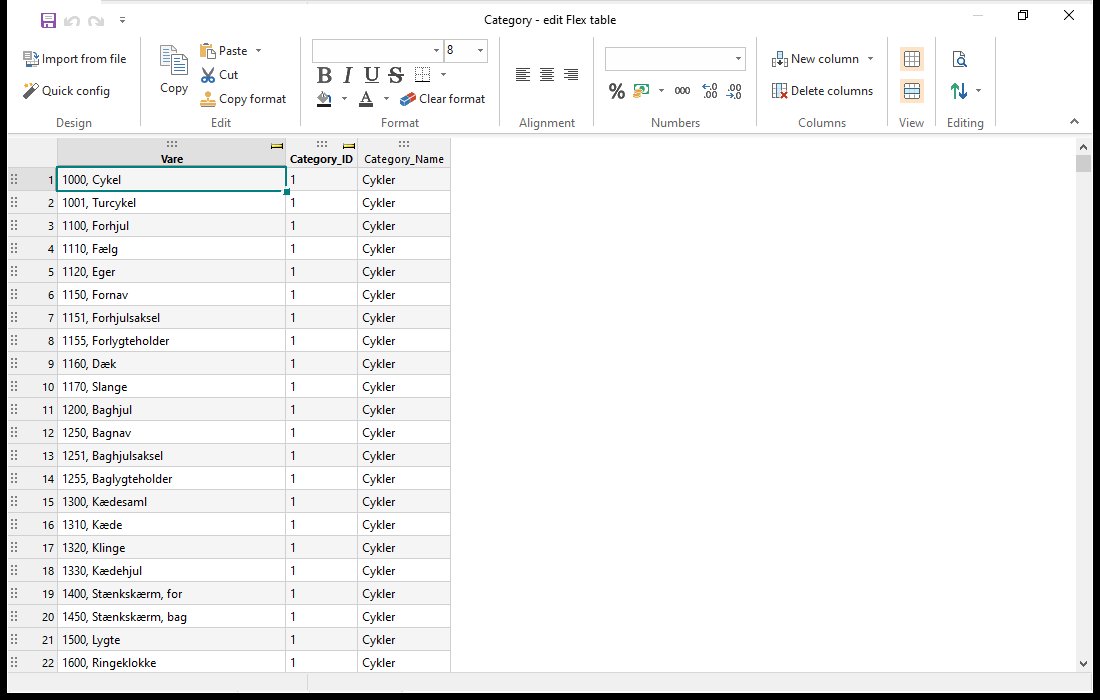Click the Redo arrow in title bar
Screen dimensions: 1100x700
96,21
